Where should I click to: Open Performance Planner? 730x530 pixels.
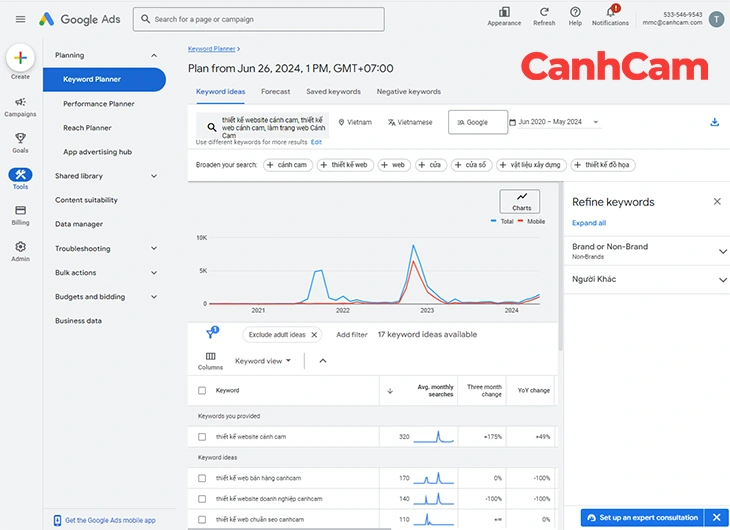[99, 104]
